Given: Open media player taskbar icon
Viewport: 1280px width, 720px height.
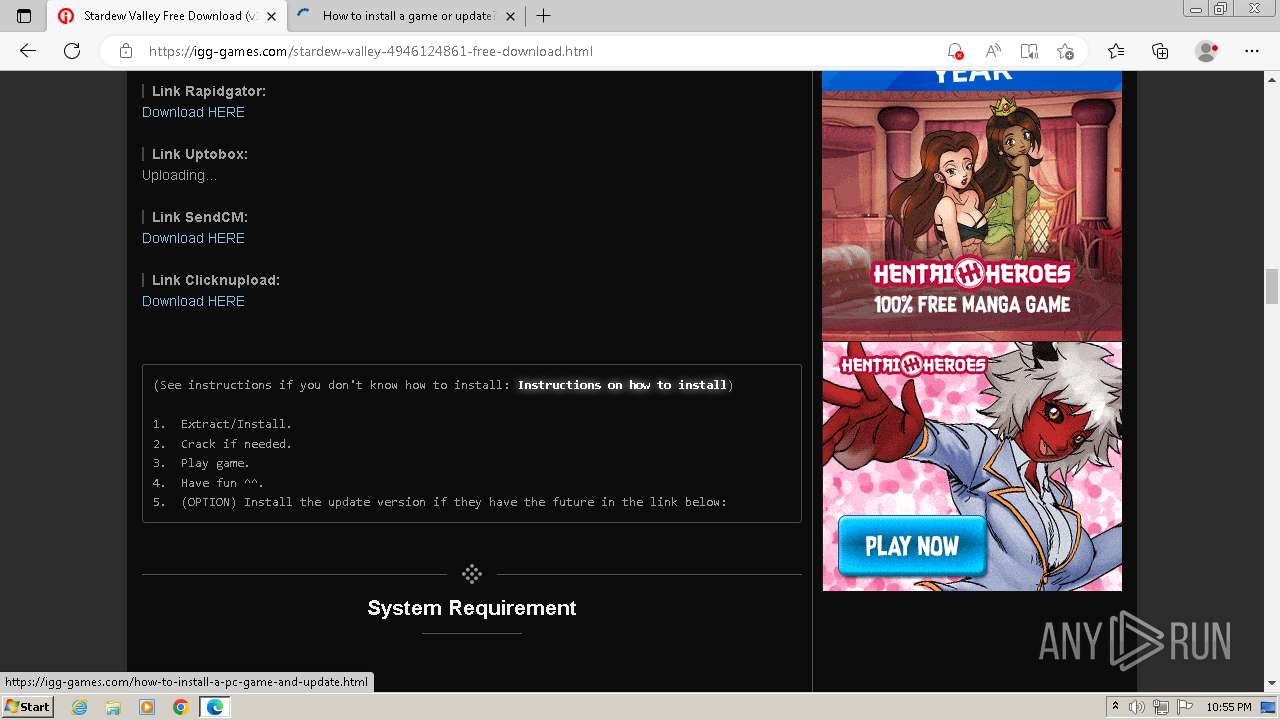Looking at the screenshot, I should (147, 707).
